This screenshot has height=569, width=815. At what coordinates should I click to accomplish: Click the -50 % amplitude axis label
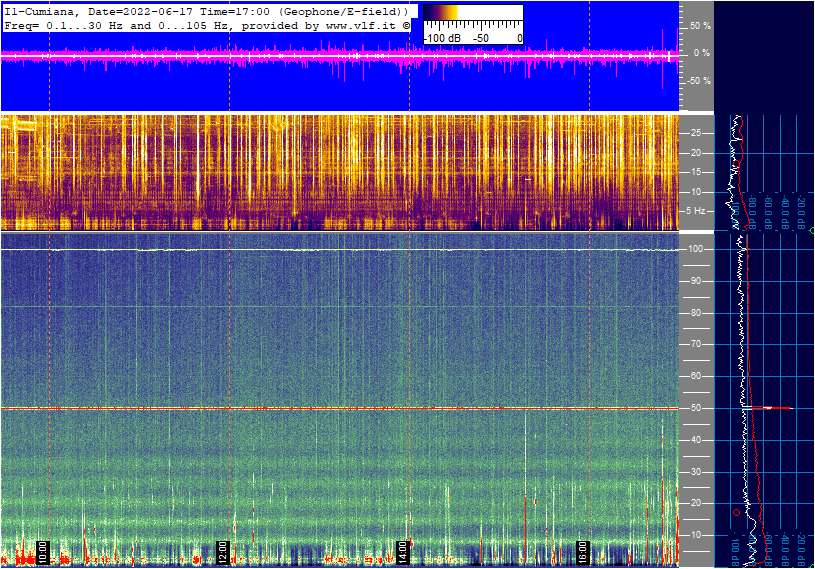click(x=698, y=81)
